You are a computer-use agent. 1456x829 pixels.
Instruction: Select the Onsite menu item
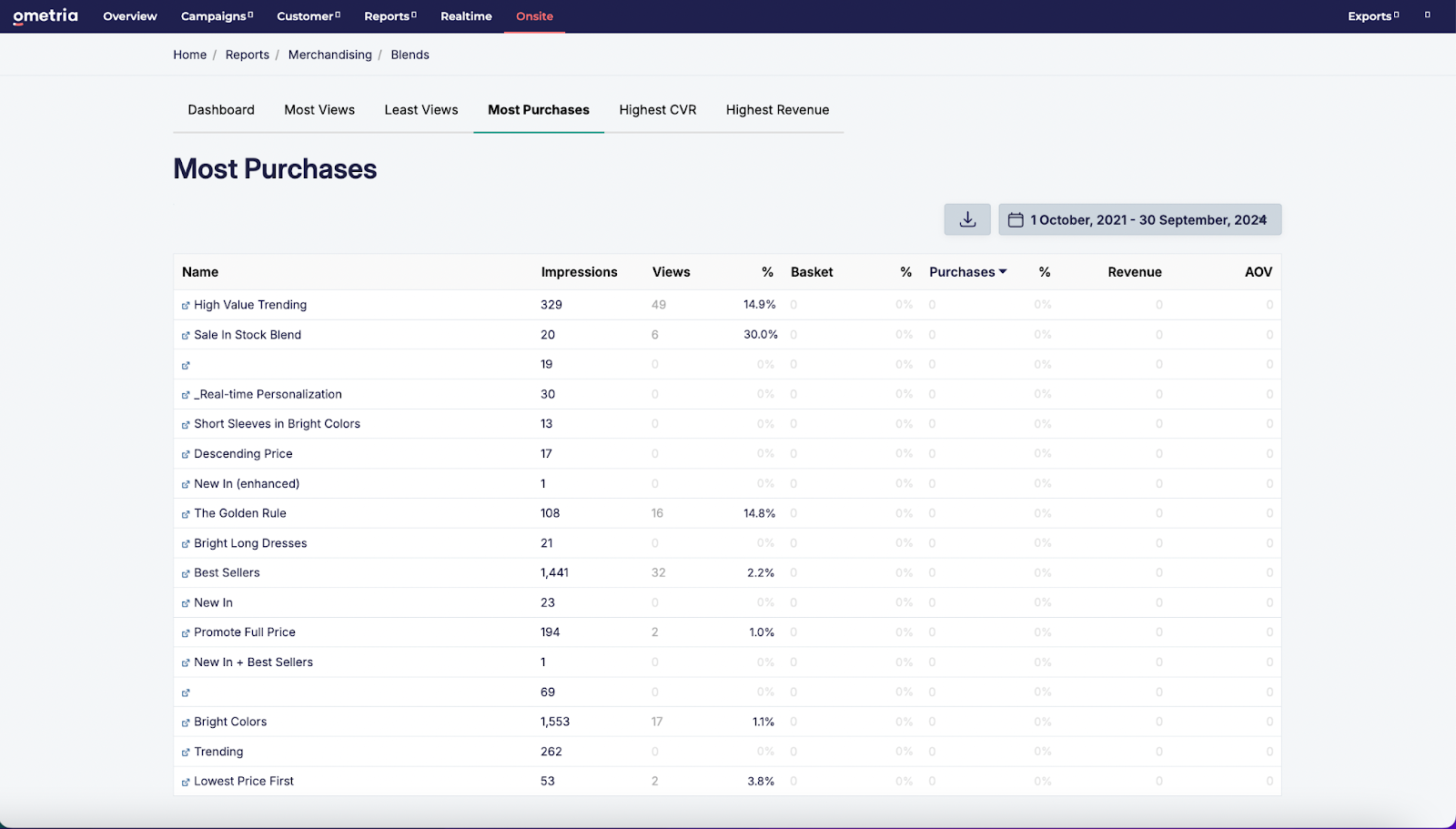click(x=534, y=15)
